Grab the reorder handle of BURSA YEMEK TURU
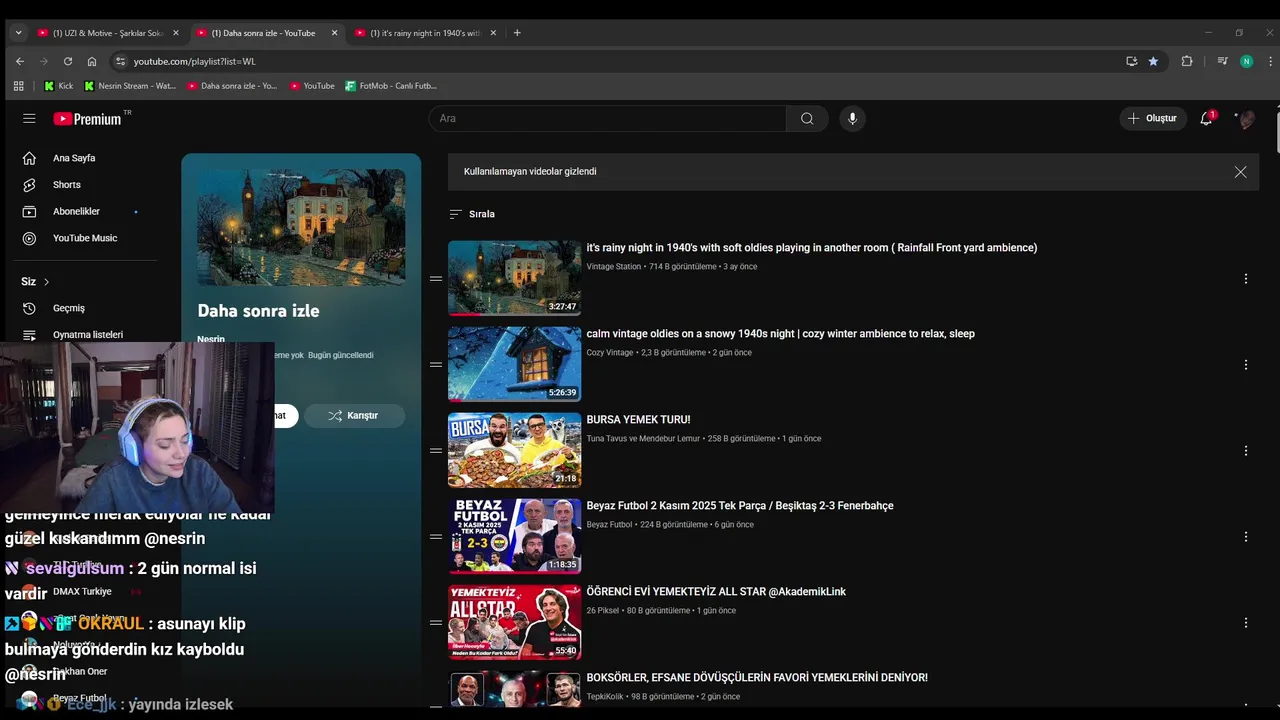The width and height of the screenshot is (1280, 720). tap(436, 451)
